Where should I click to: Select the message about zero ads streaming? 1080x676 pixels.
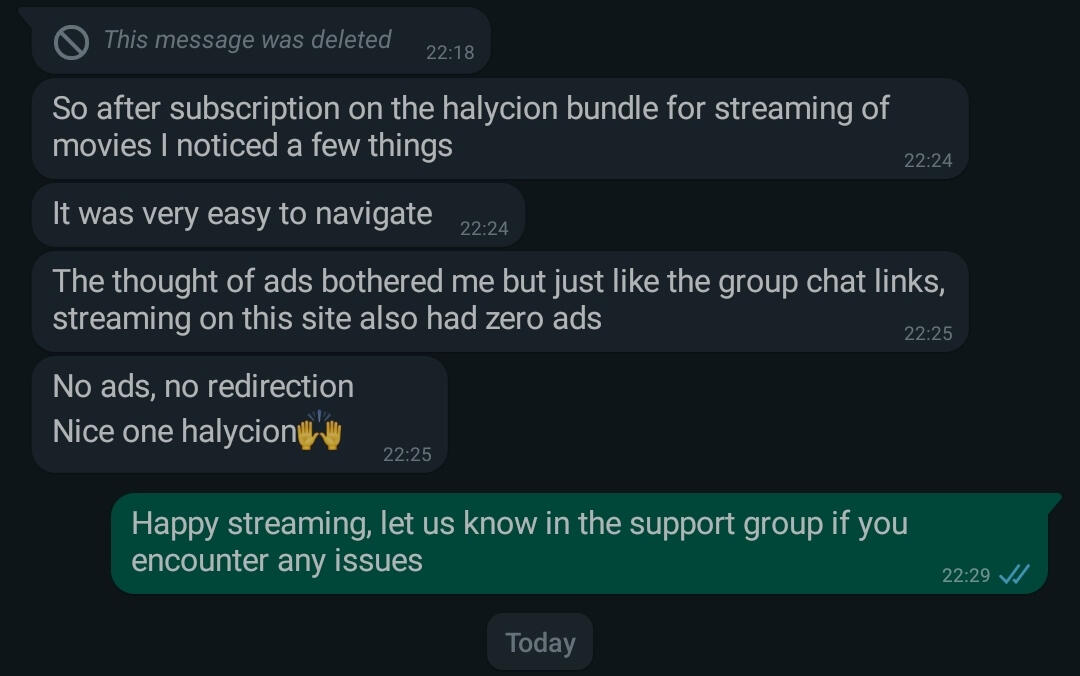pos(500,302)
